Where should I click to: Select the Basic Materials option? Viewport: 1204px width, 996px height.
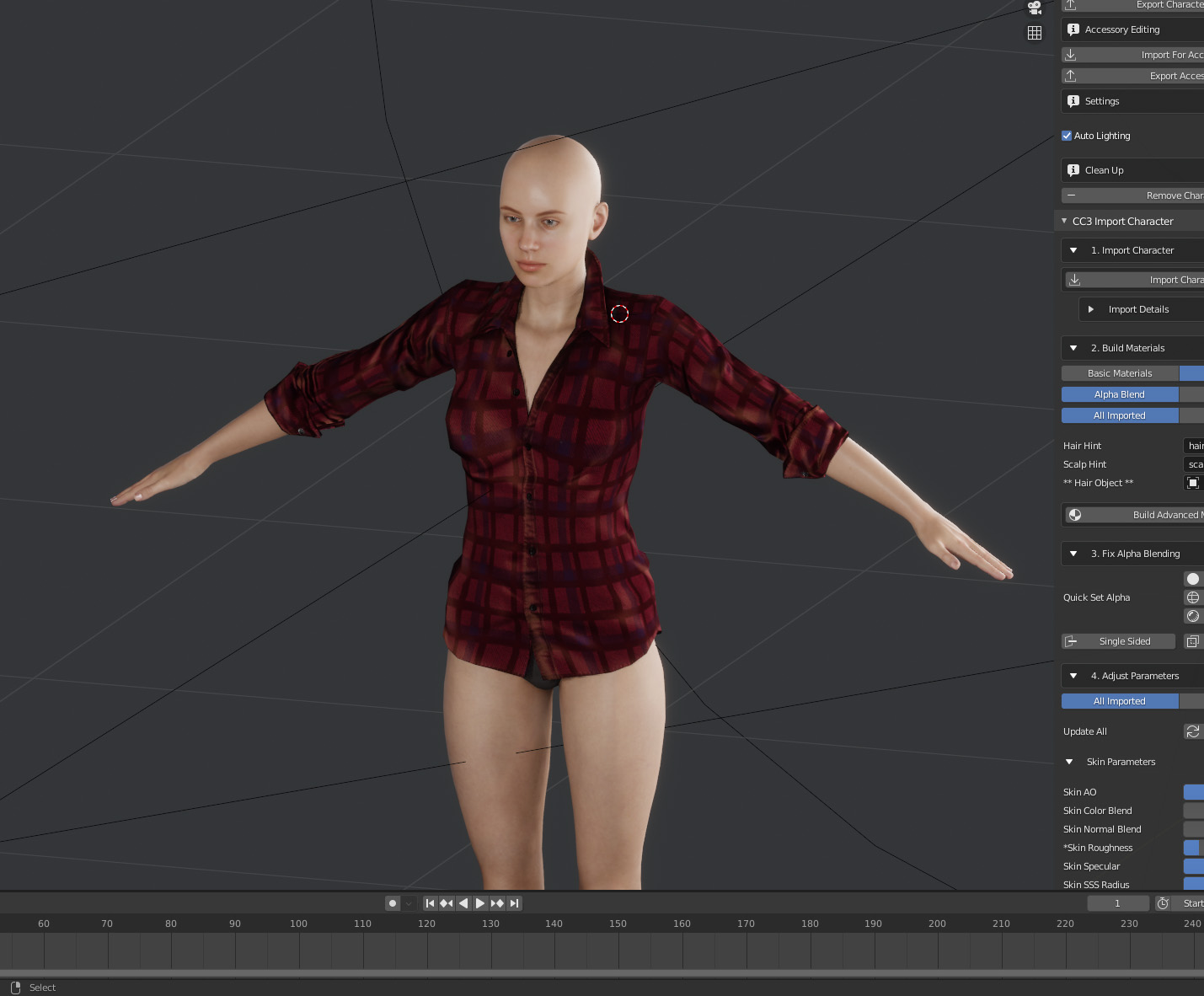click(x=1120, y=373)
